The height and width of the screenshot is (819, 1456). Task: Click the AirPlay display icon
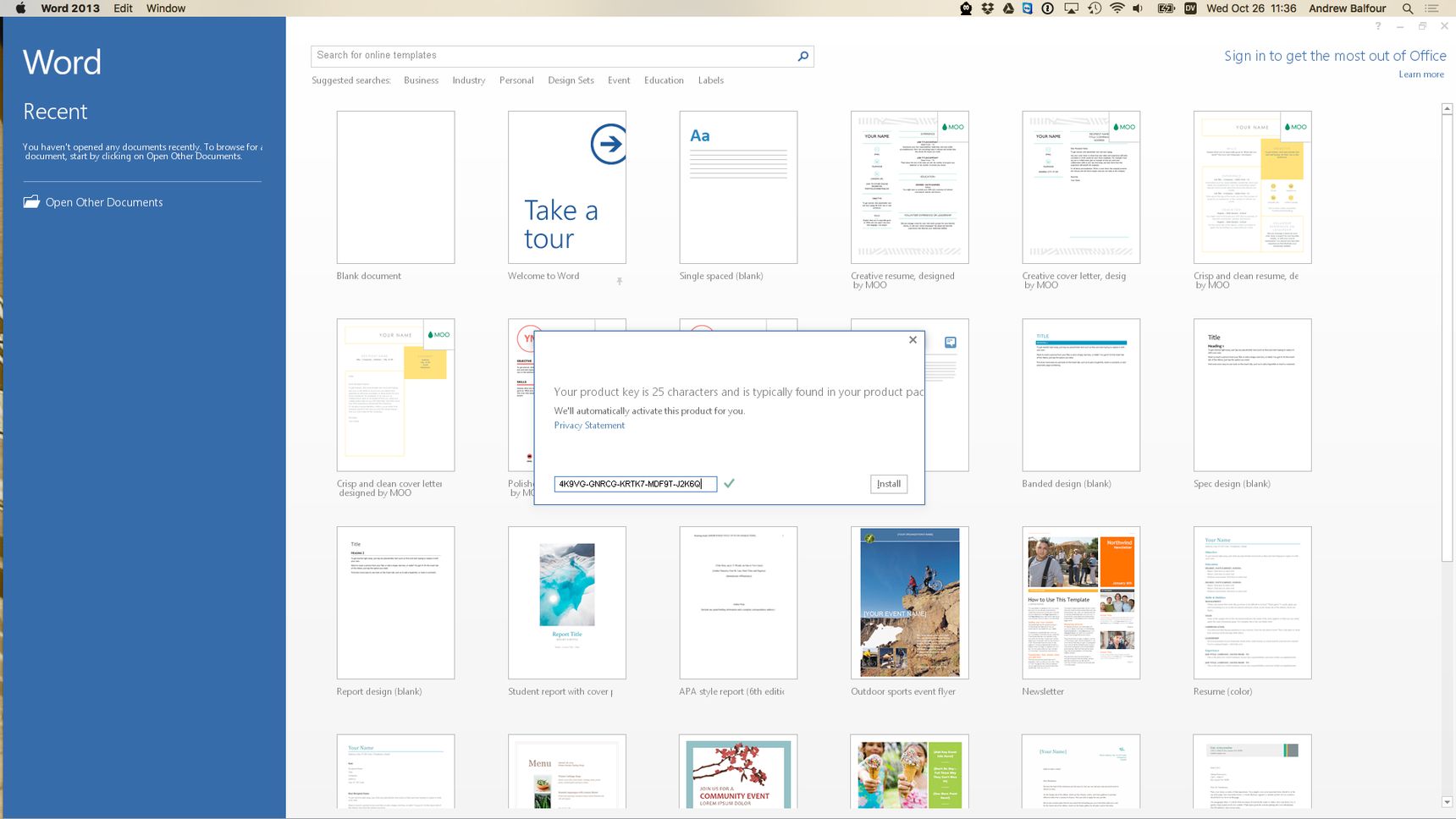click(x=1071, y=8)
